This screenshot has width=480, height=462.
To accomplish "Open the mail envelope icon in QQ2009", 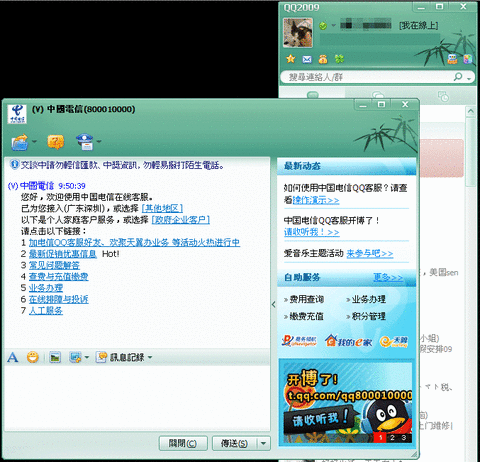I will click(307, 59).
